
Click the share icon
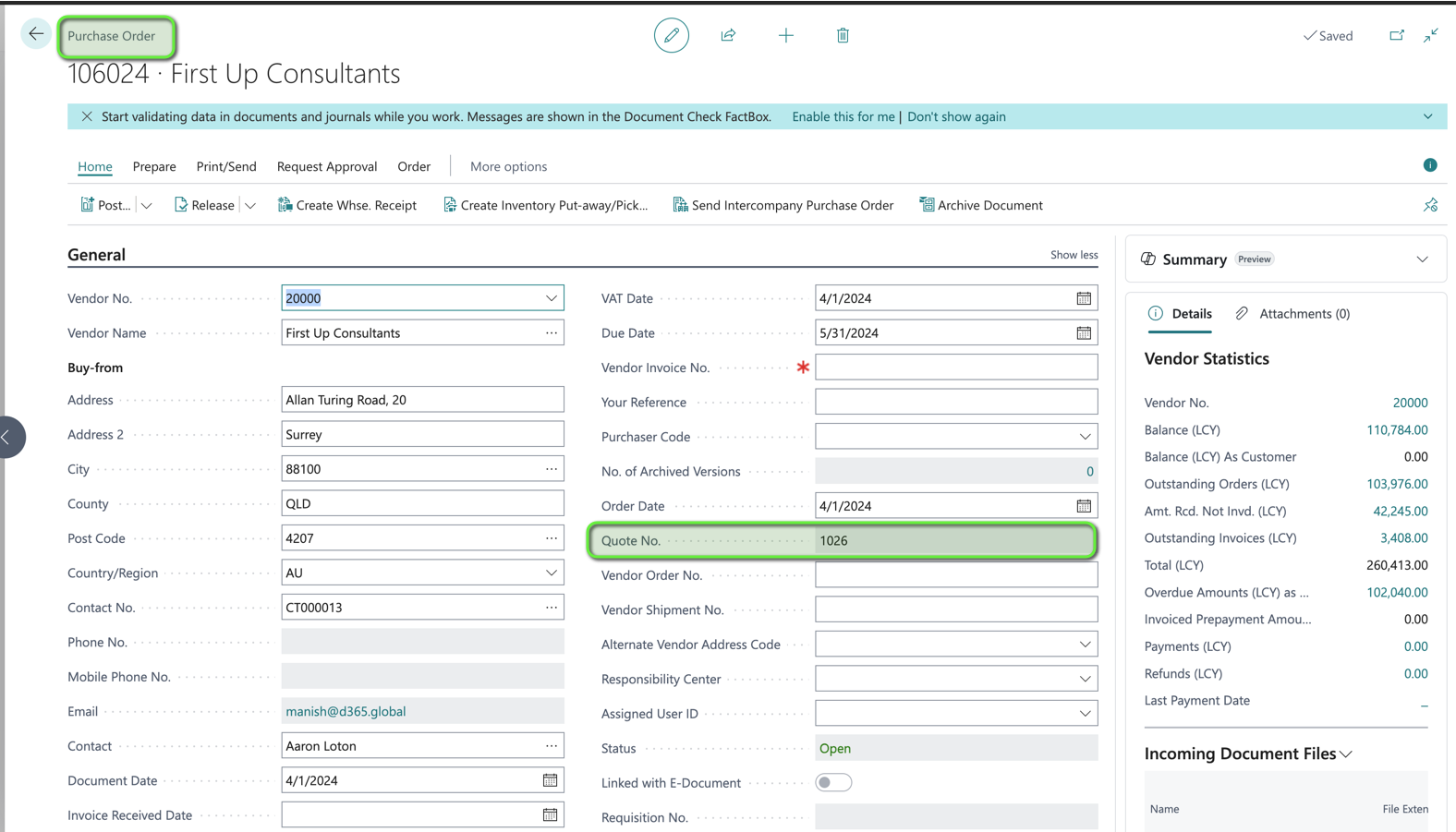[x=728, y=35]
